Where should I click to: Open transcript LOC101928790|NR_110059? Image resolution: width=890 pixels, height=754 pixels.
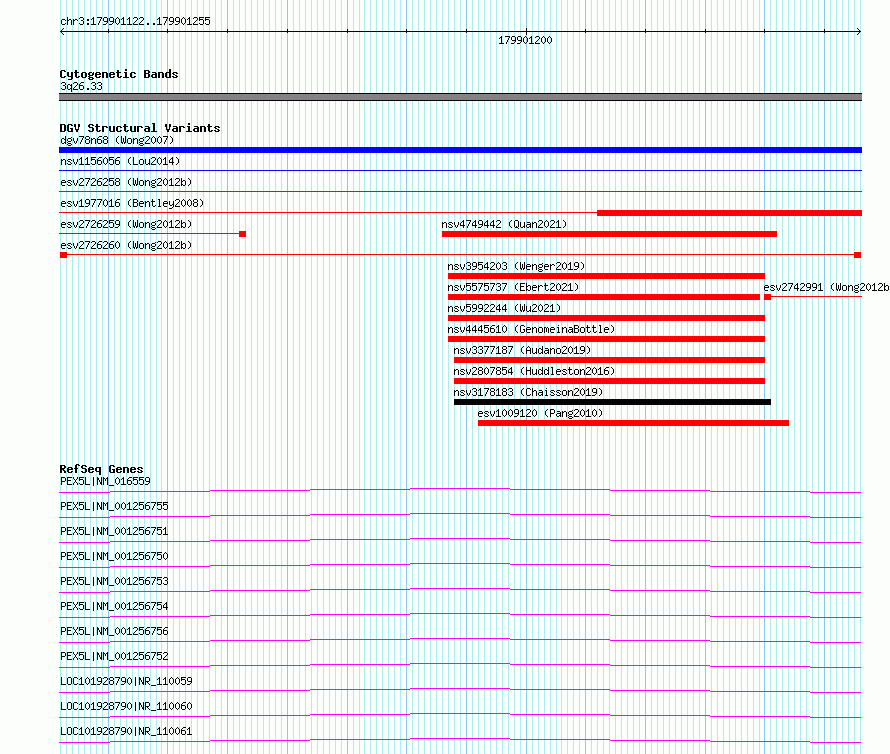pos(126,681)
